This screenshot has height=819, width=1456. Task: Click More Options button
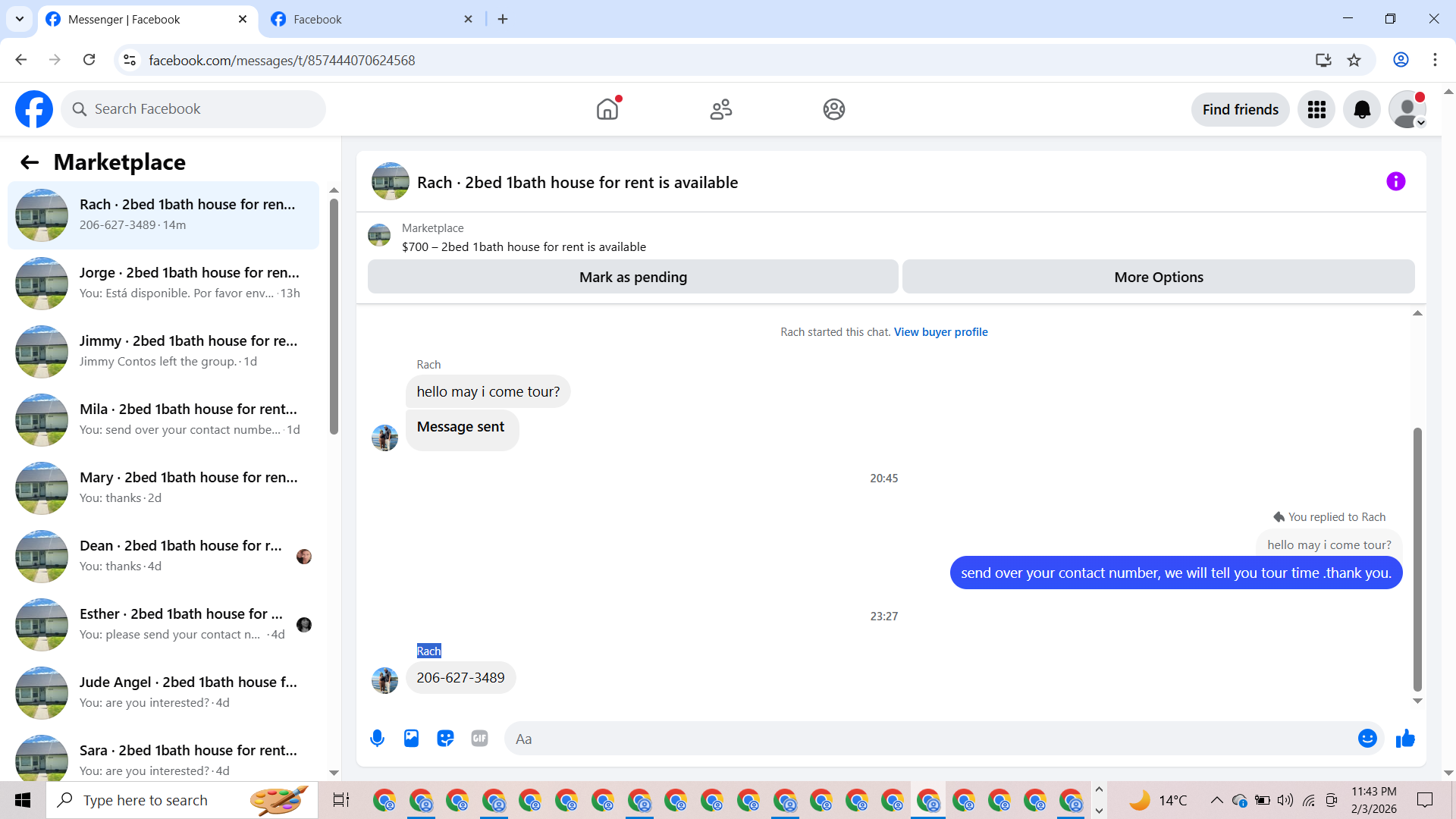pos(1158,278)
